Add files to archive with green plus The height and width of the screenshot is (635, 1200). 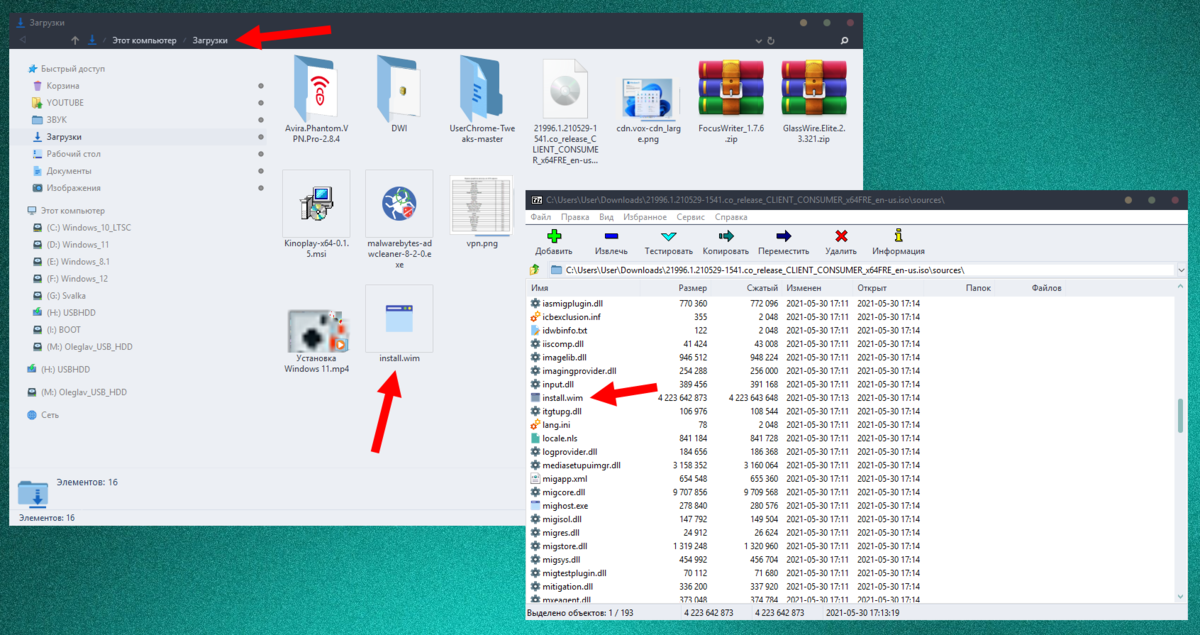click(556, 240)
